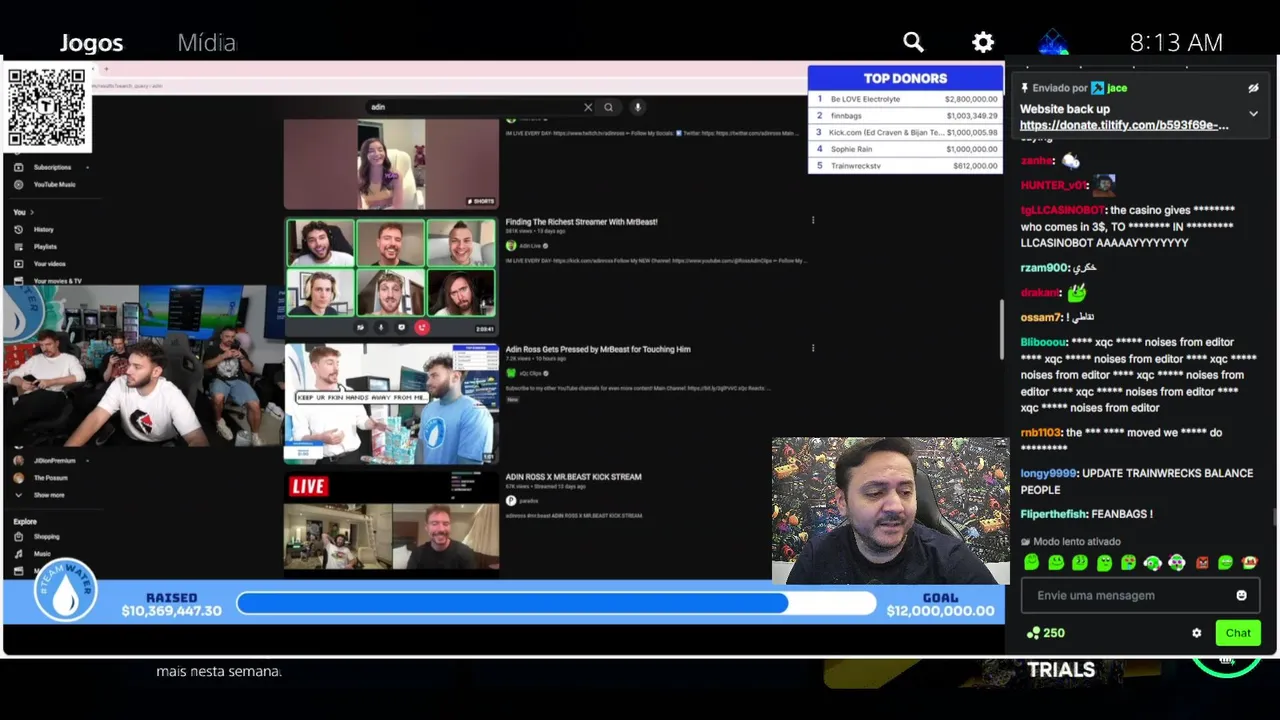Click the YouTube page vertical scrollbar

click(1001, 329)
